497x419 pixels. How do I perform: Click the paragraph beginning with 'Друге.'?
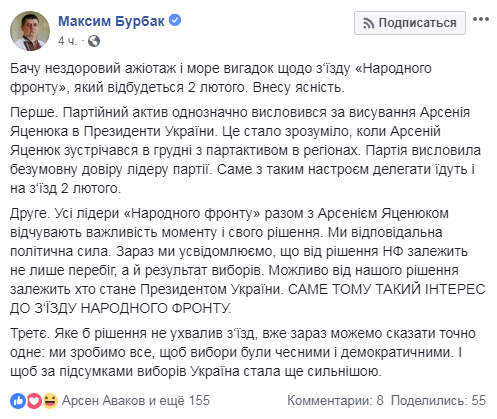pyautogui.click(x=247, y=261)
